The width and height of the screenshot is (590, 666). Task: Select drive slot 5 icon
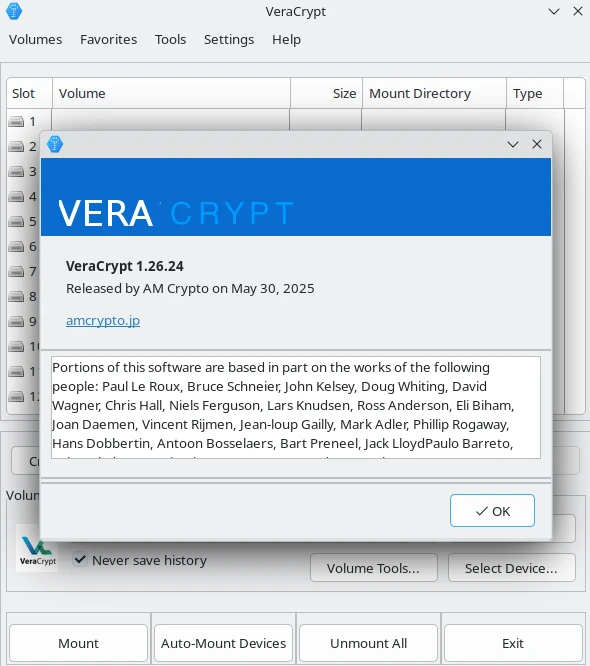coord(16,222)
